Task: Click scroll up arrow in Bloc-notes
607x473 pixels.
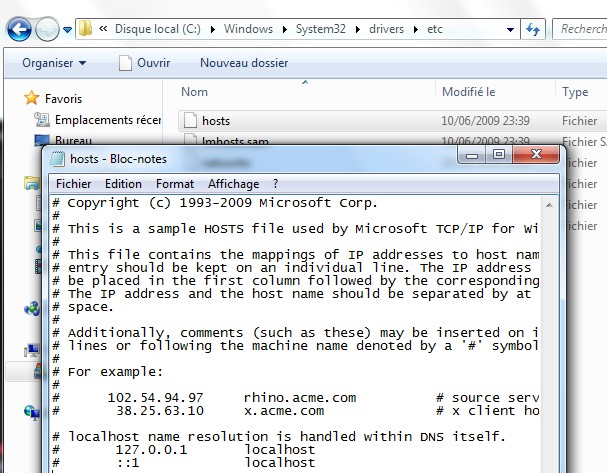Action: click(549, 205)
